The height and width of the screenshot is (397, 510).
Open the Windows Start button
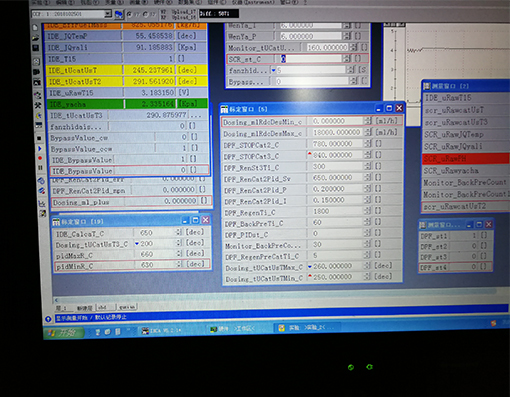(63, 332)
